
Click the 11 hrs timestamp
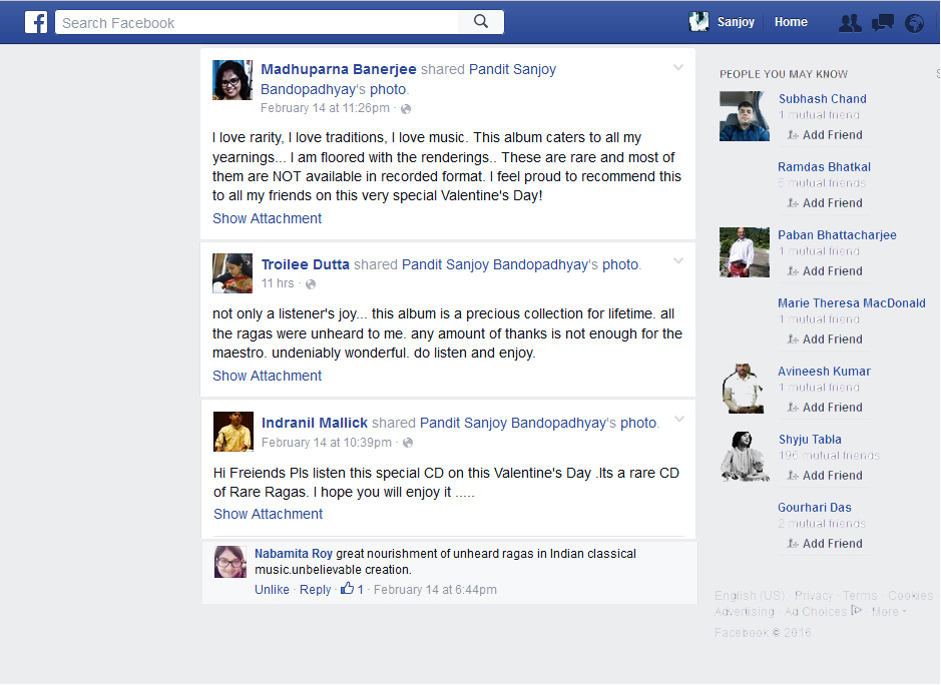click(277, 283)
